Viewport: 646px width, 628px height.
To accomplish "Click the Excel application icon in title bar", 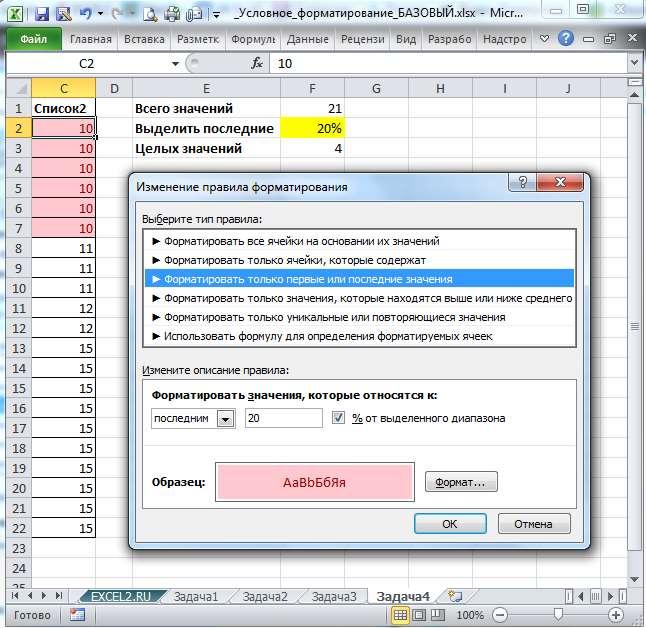I will [15, 13].
